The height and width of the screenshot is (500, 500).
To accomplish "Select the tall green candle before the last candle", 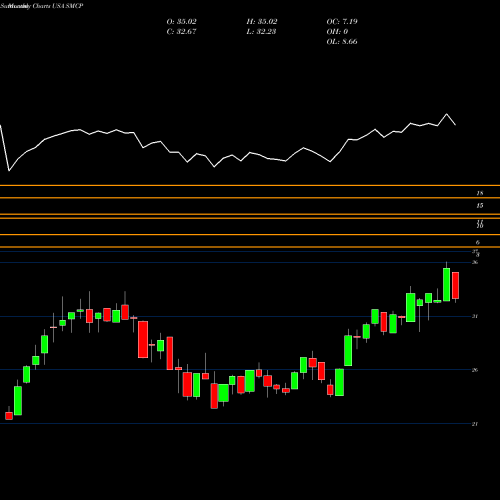I will click(x=446, y=284).
